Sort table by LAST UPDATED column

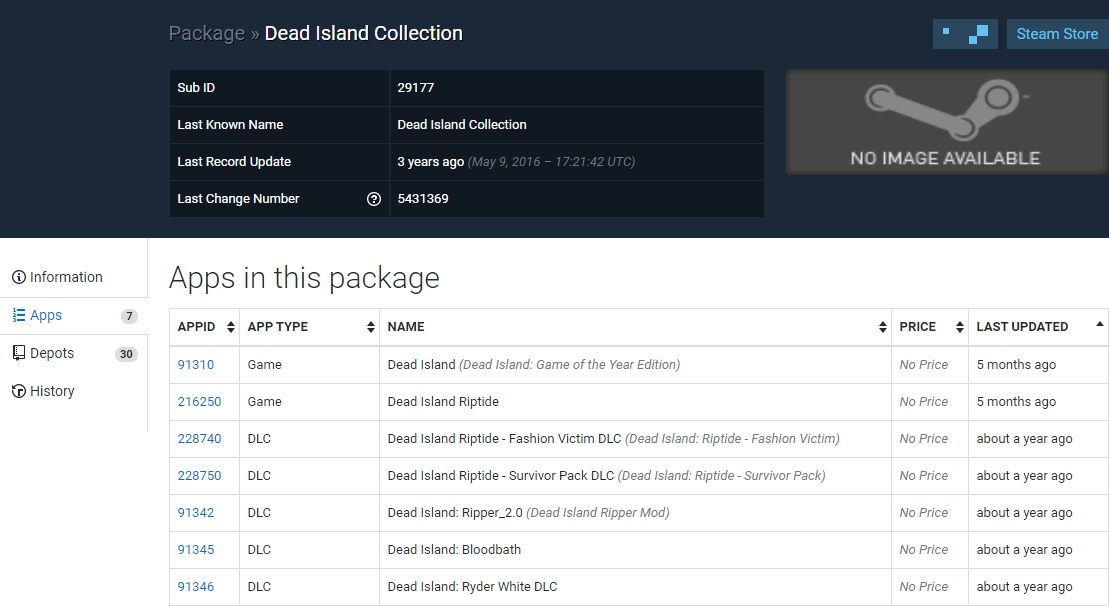click(x=1038, y=327)
